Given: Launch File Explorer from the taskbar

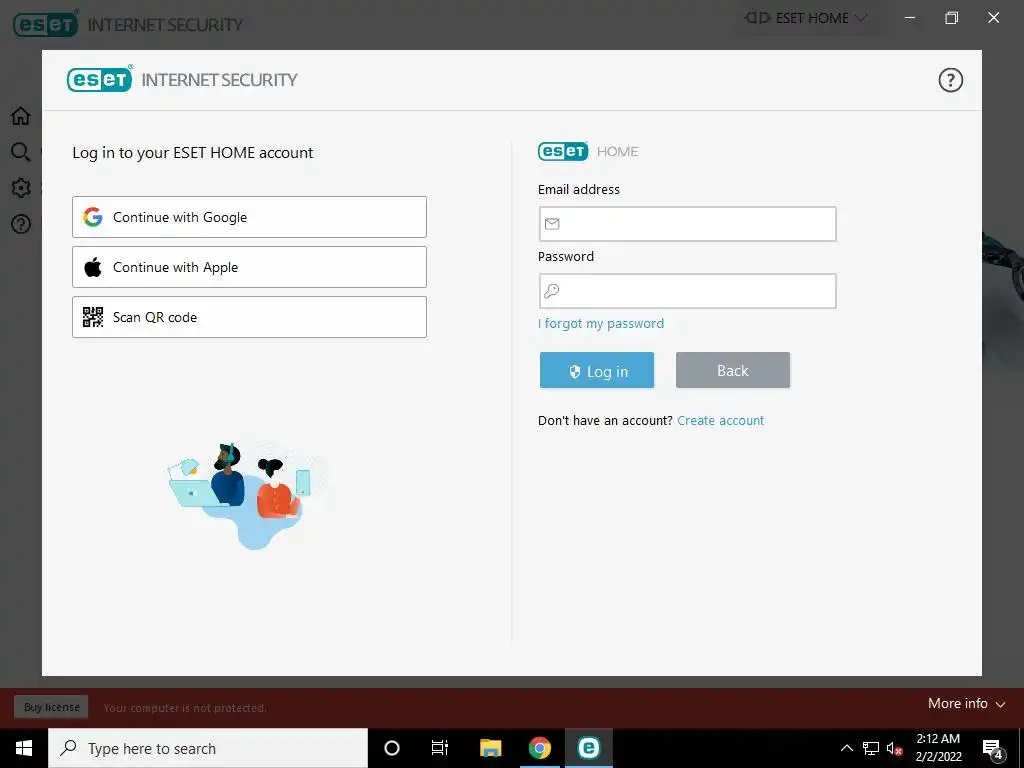Looking at the screenshot, I should [490, 748].
